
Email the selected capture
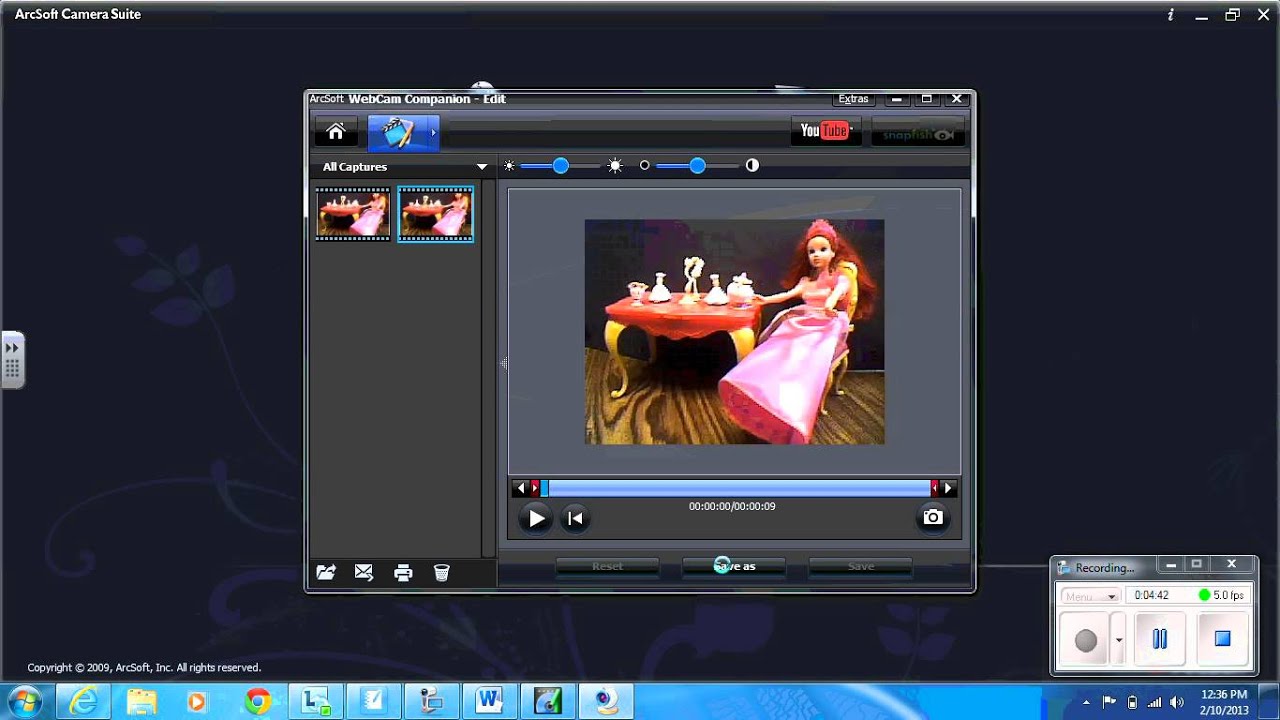click(x=364, y=572)
